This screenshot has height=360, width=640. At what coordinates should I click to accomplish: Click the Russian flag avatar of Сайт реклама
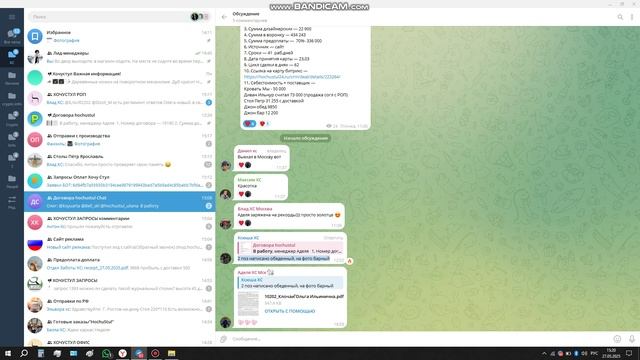(x=35, y=243)
